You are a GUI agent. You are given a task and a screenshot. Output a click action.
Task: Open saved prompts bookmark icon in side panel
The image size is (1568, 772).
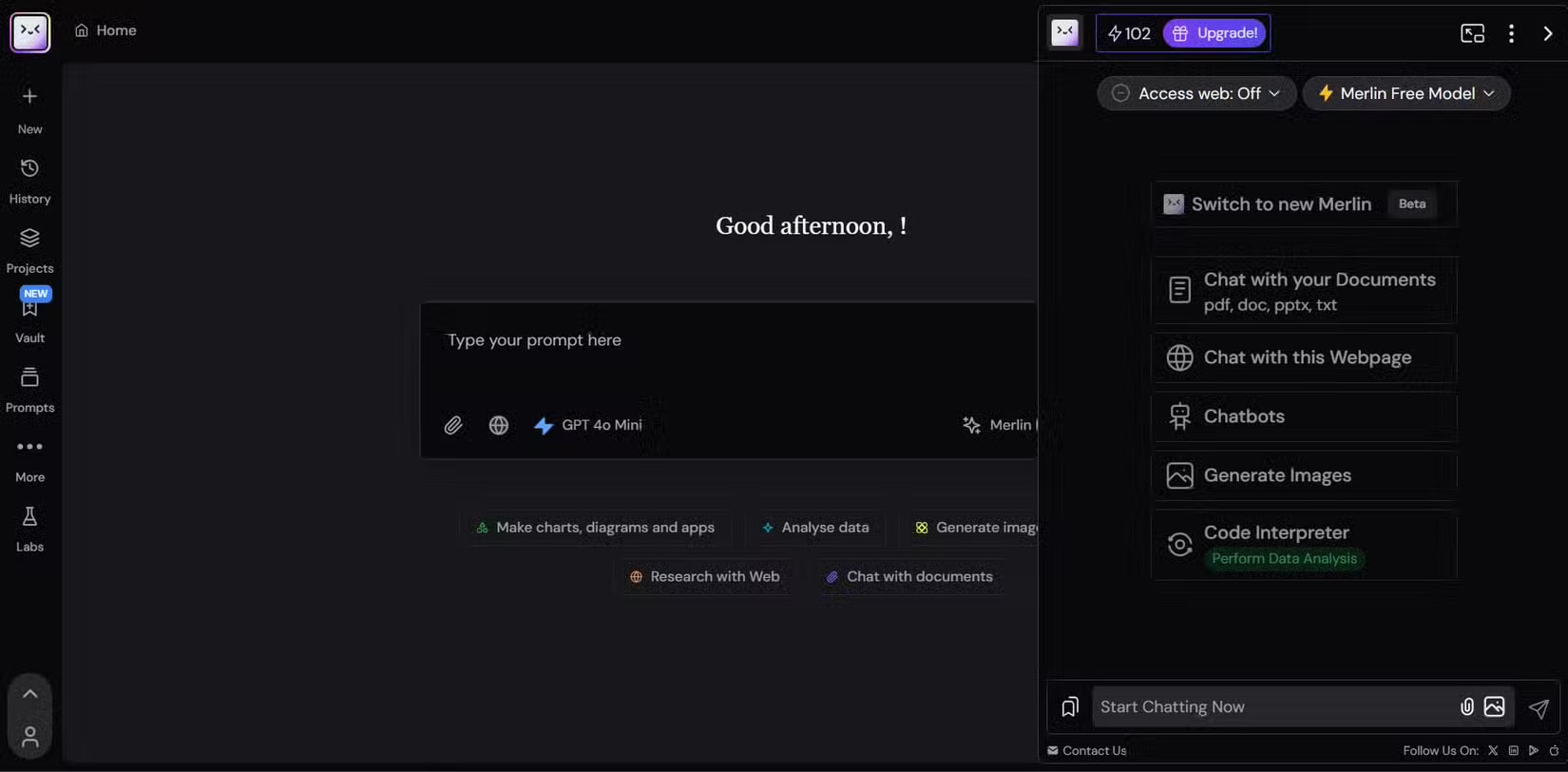(1070, 706)
